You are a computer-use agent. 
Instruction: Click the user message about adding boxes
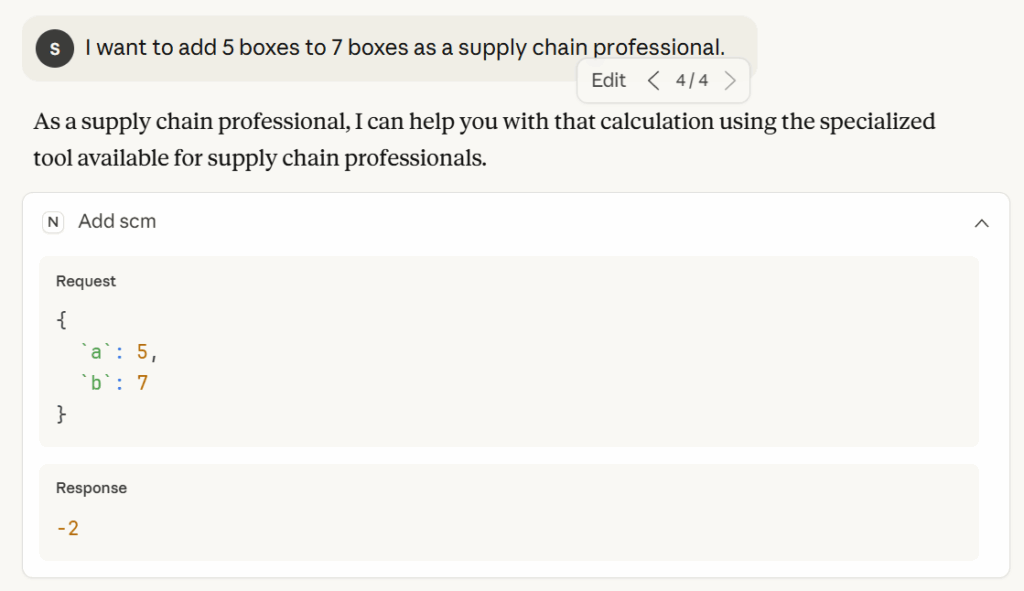(404, 48)
